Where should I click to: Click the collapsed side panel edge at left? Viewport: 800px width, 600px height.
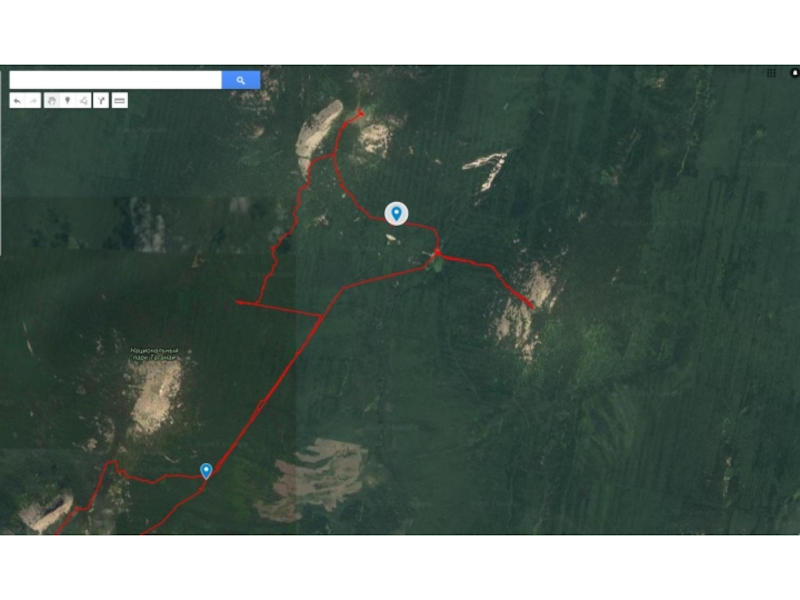pyautogui.click(x=1, y=163)
